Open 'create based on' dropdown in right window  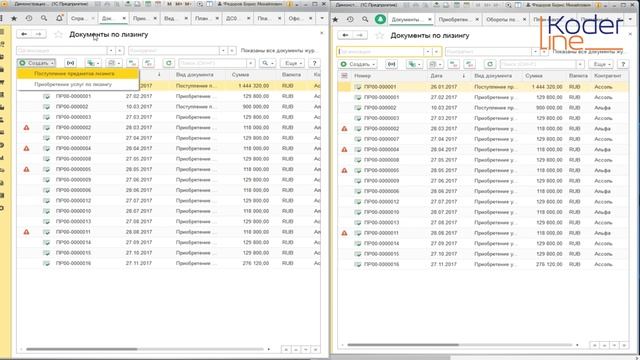[x=414, y=64]
